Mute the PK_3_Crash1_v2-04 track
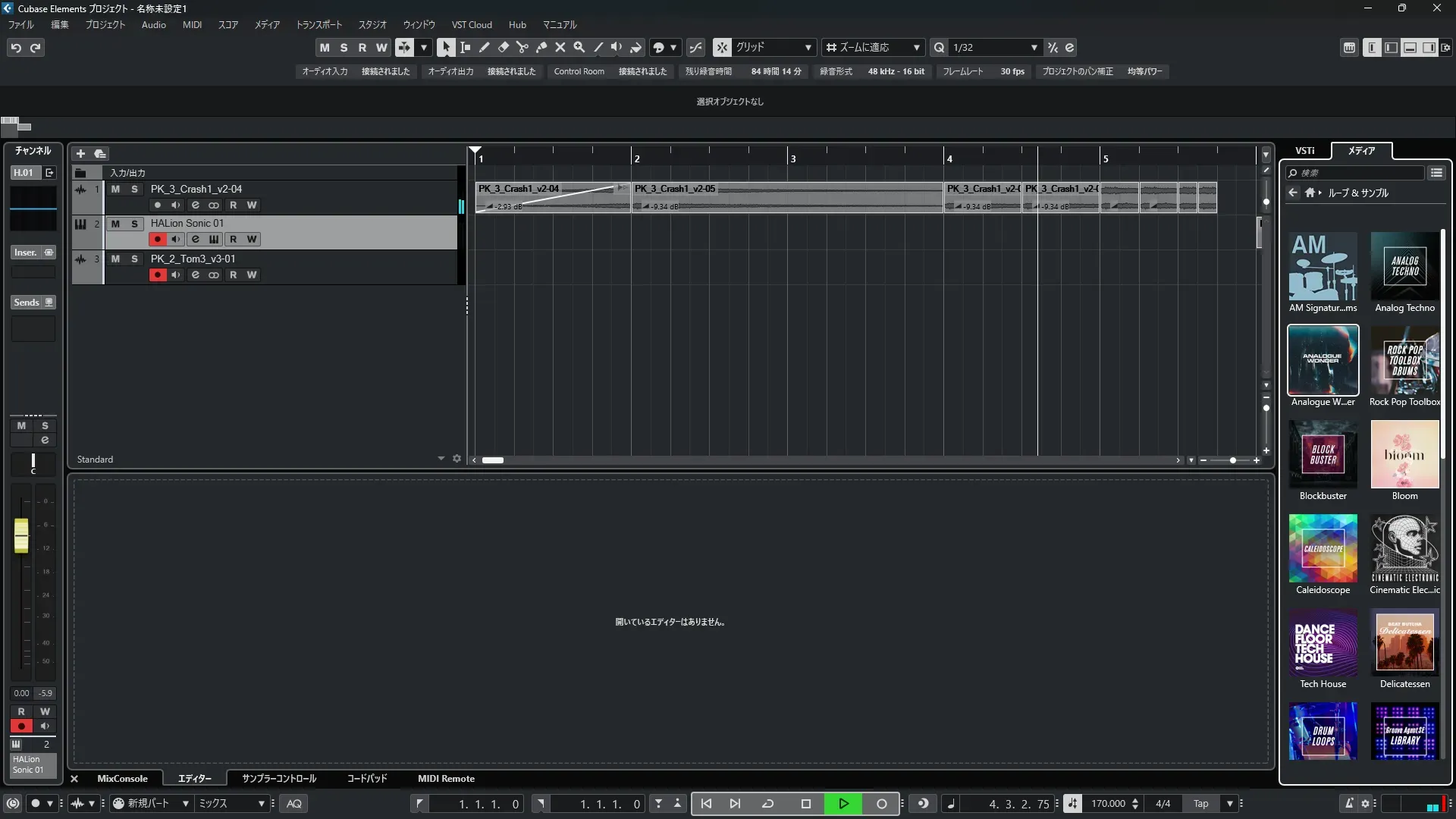The height and width of the screenshot is (819, 1456). tap(115, 189)
